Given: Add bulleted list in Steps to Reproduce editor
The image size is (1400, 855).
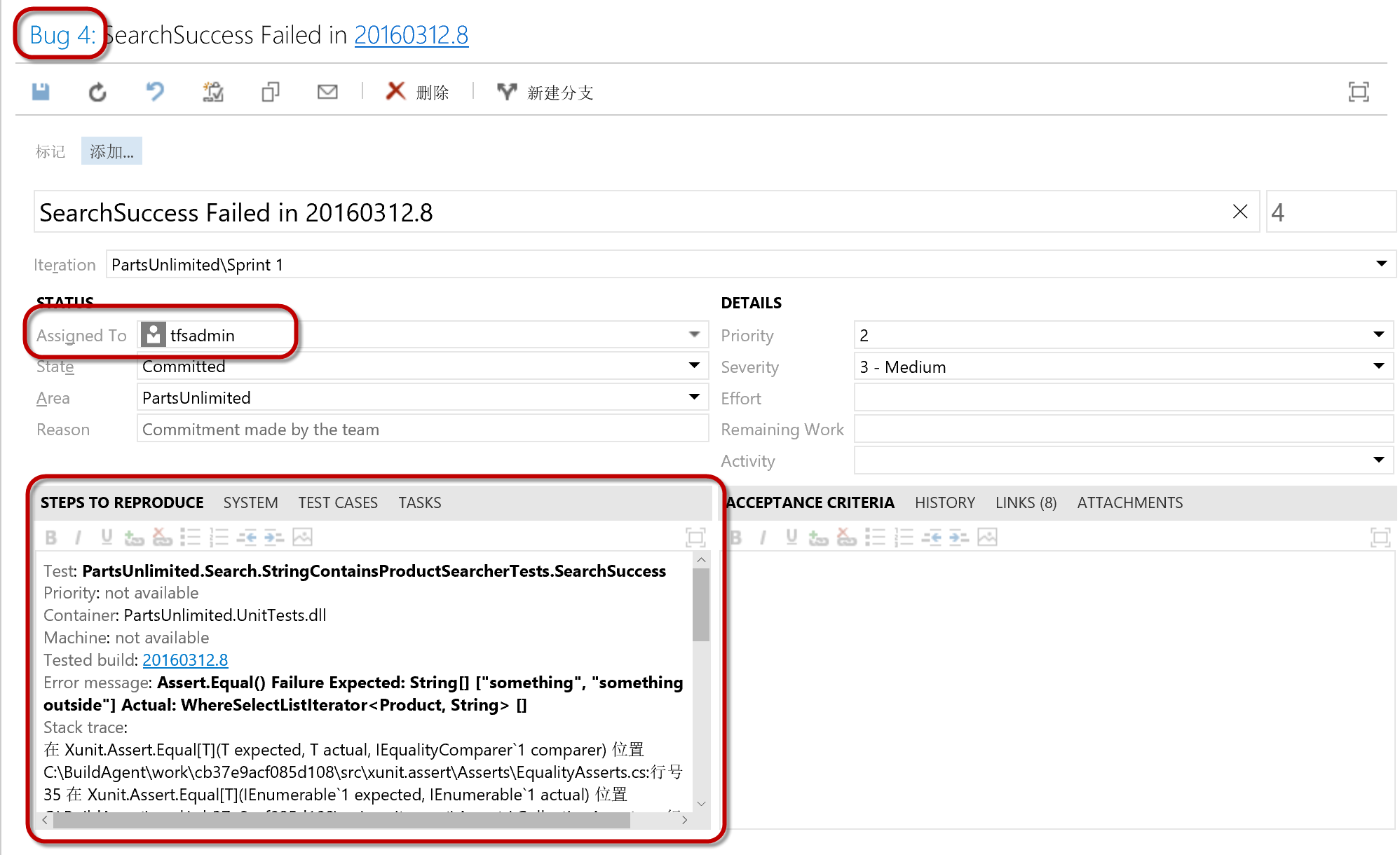Looking at the screenshot, I should pyautogui.click(x=190, y=538).
